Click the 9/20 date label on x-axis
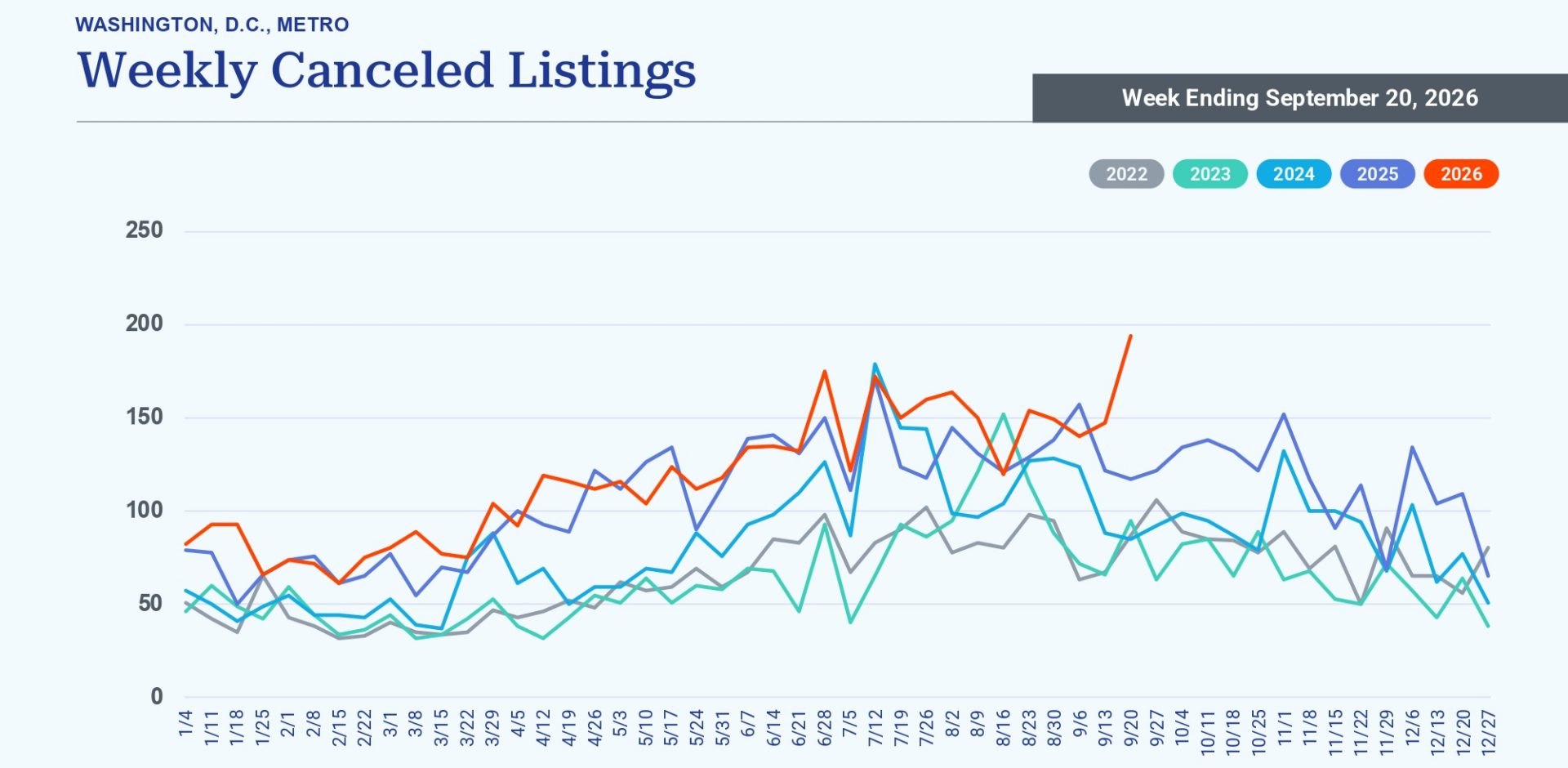 1131,727
